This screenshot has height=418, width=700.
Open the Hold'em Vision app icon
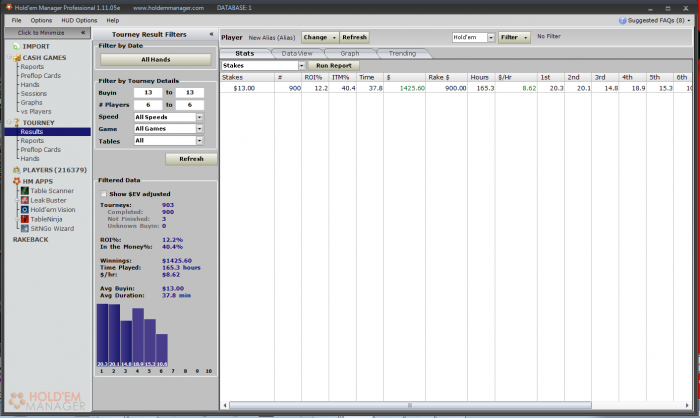click(25, 209)
